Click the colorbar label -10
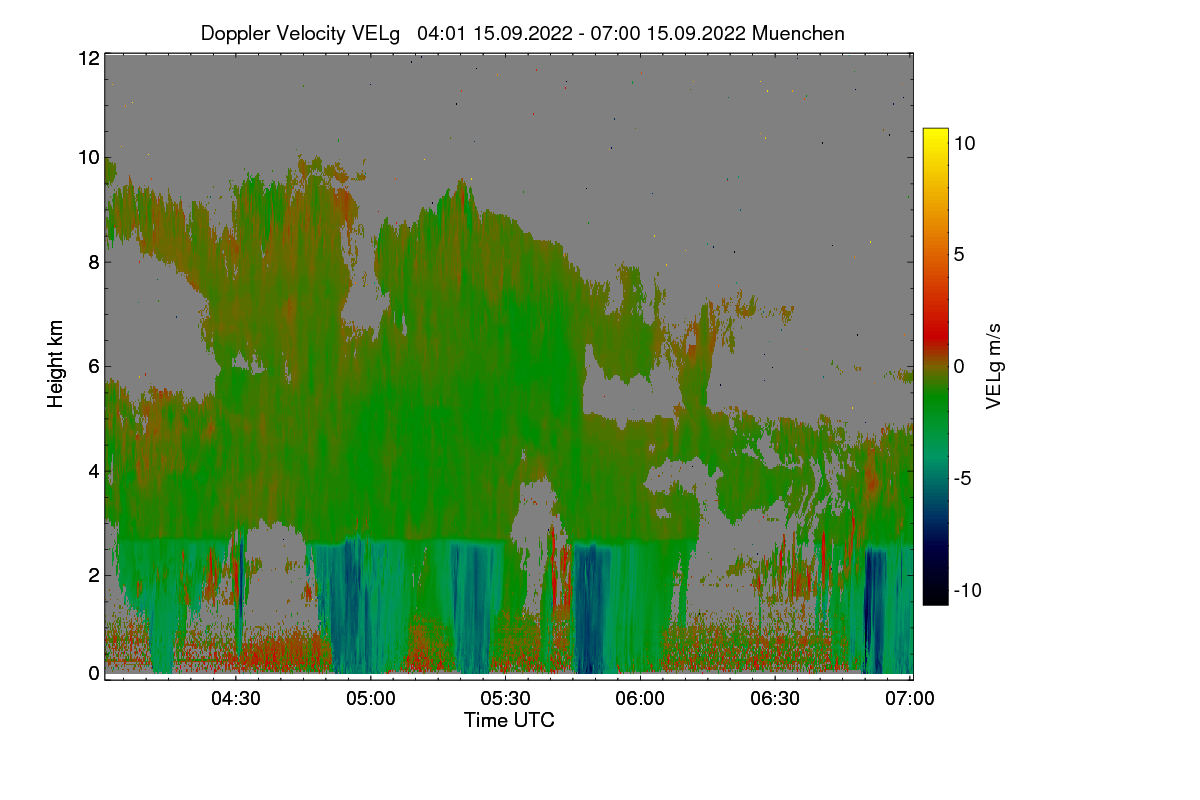Viewport: 1200px width, 800px height. [x=967, y=590]
